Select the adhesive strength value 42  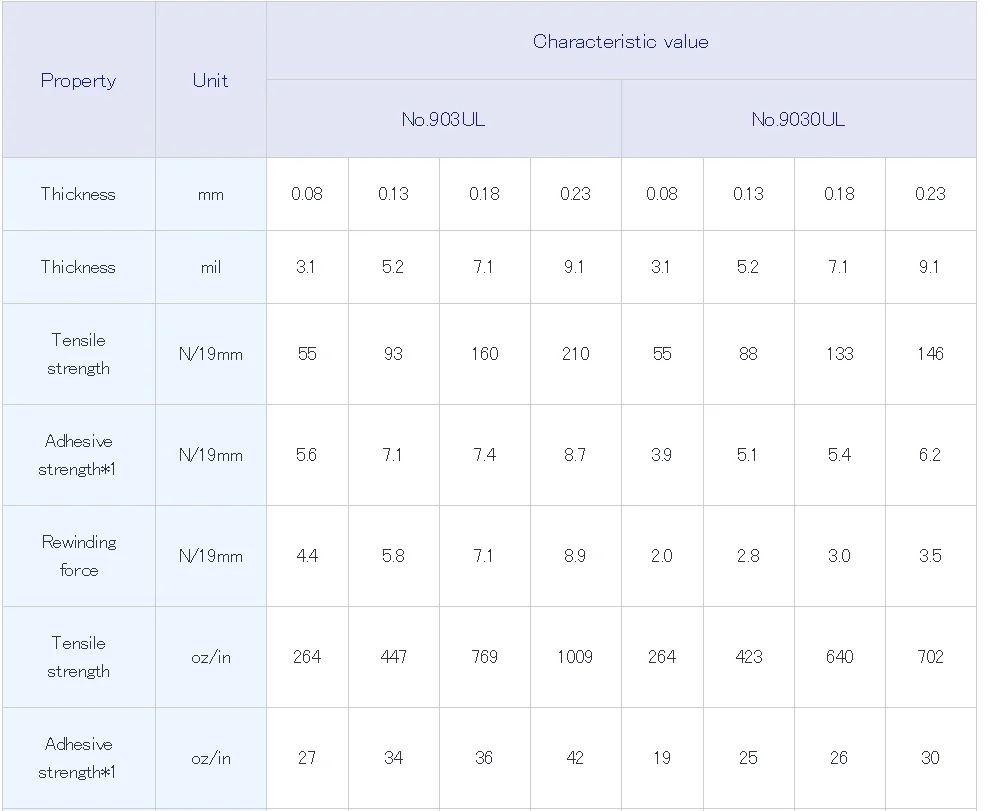(x=575, y=758)
